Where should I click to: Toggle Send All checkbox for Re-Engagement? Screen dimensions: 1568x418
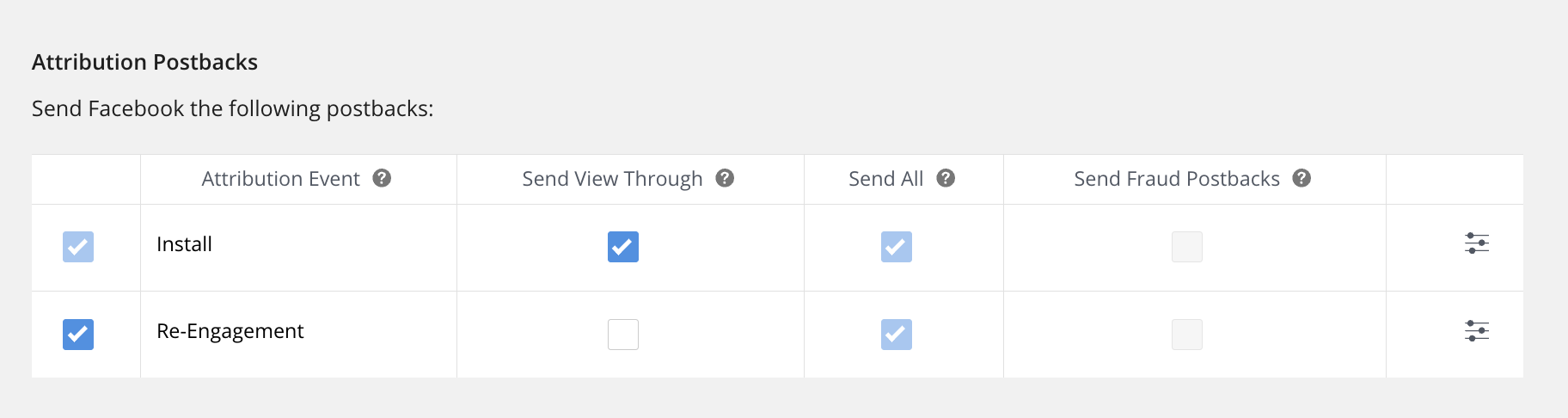(897, 334)
